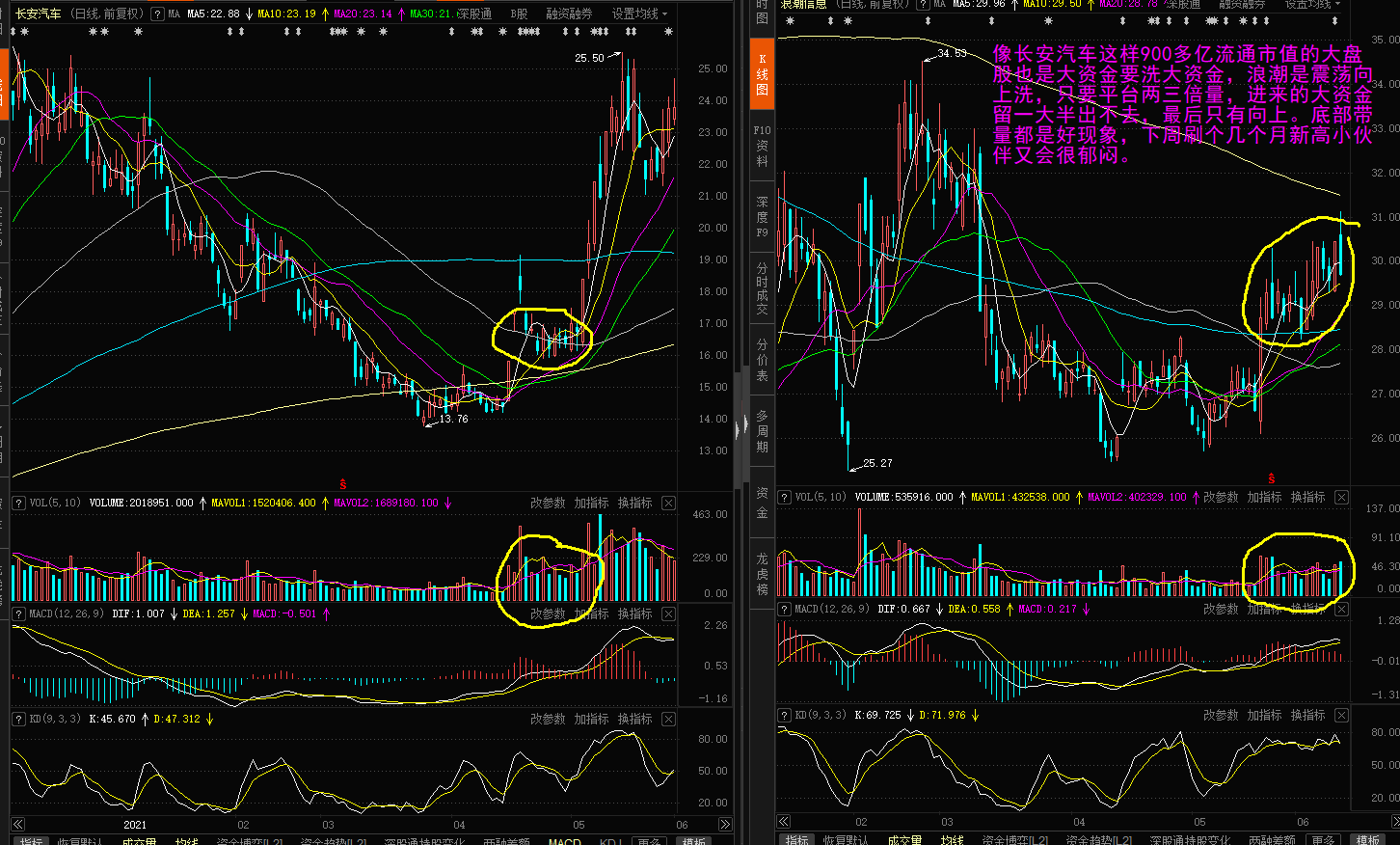The width and height of the screenshot is (1400, 845).
Task: Open the 多周期 sidebar tab
Action: (762, 430)
